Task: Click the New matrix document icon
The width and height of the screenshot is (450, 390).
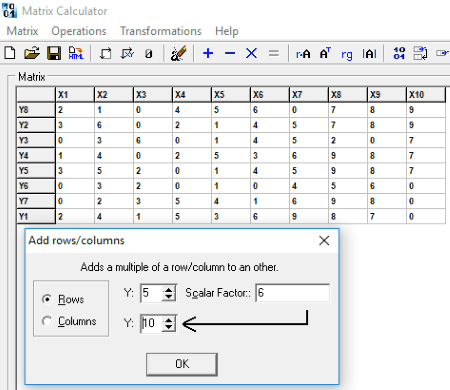Action: pyautogui.click(x=10, y=53)
